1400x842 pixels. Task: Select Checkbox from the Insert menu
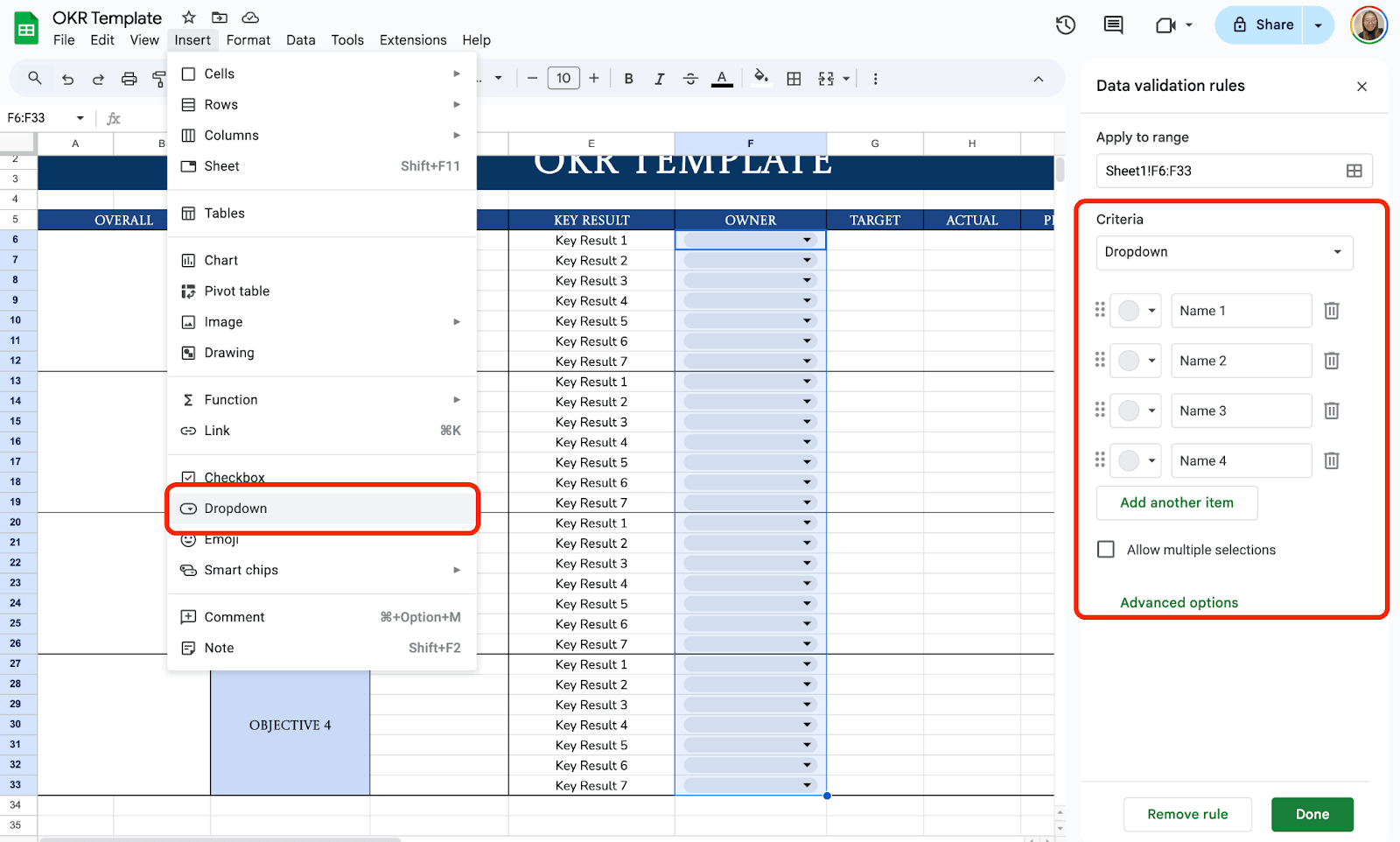[x=234, y=477]
